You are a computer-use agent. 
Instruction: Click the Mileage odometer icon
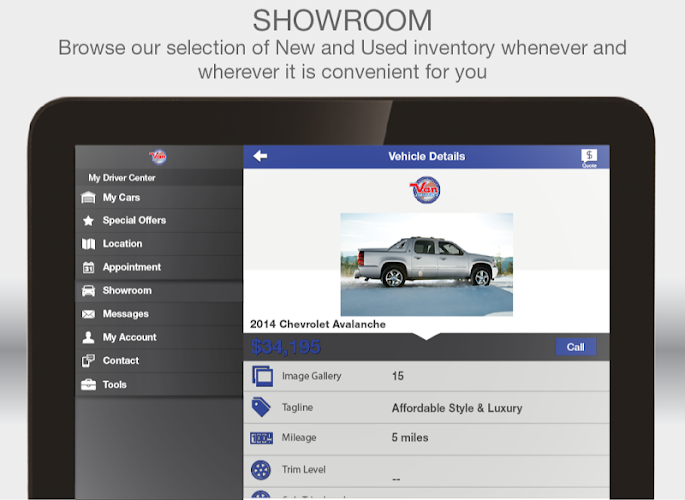coord(261,438)
